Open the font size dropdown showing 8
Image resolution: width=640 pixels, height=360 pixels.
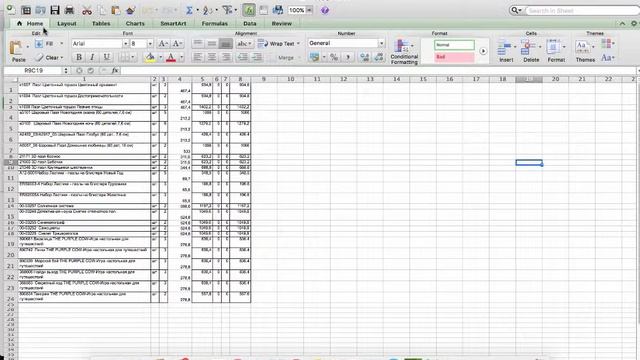[x=150, y=44]
